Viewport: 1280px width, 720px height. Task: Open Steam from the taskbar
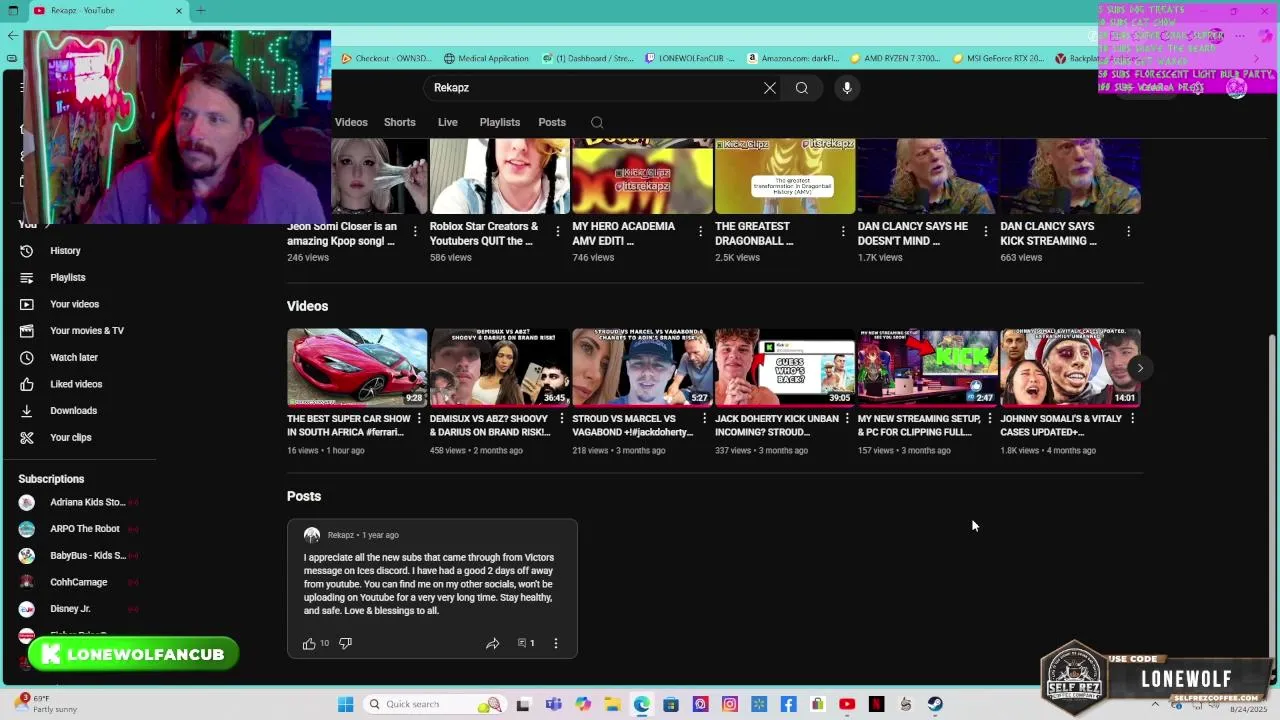click(x=935, y=705)
